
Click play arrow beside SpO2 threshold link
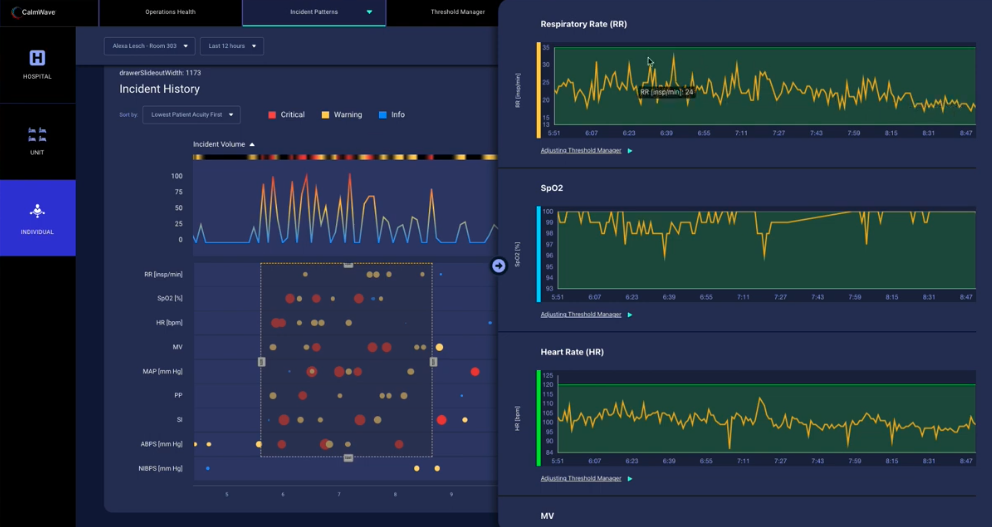coord(630,314)
